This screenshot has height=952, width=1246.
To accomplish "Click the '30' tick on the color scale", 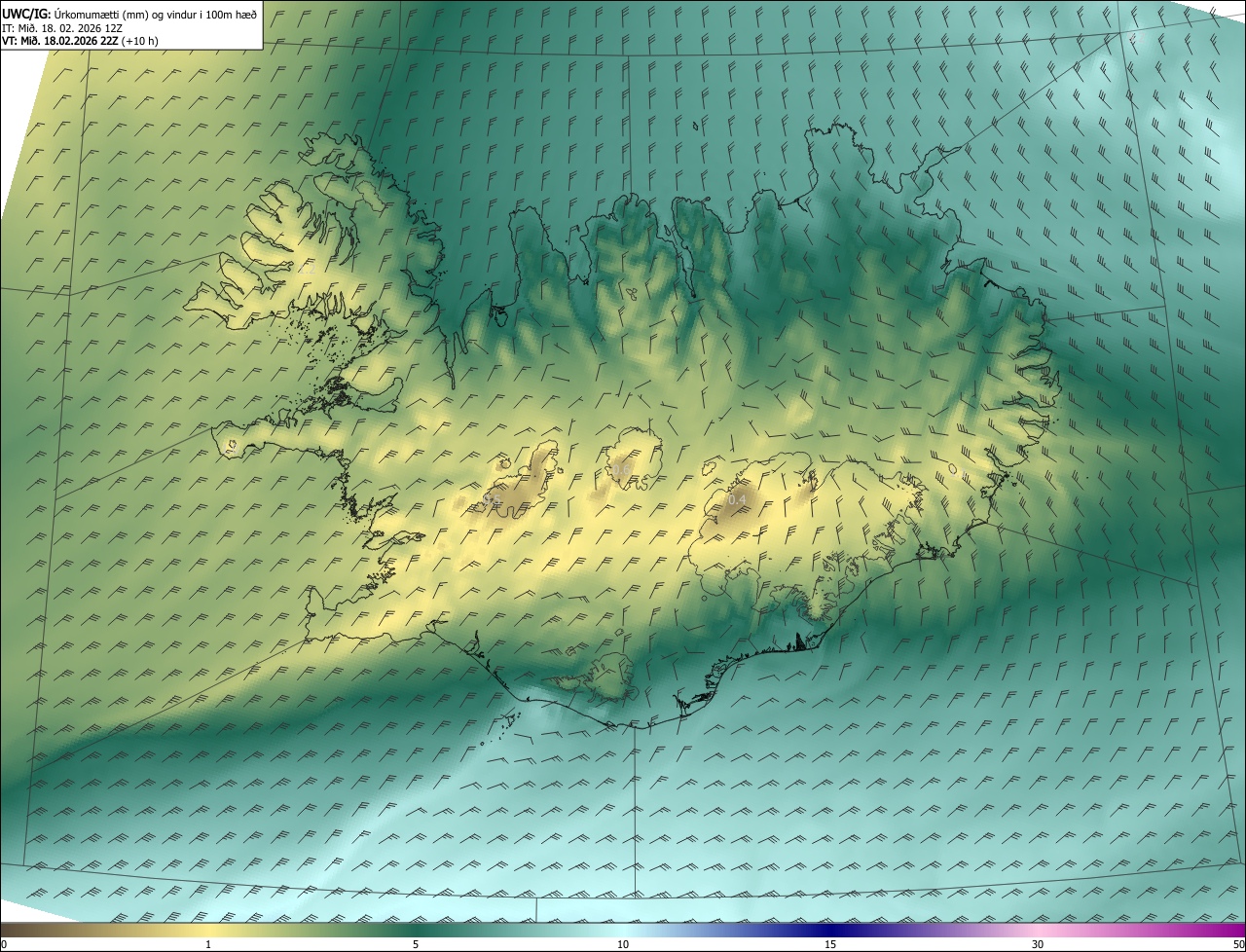I will (1038, 944).
